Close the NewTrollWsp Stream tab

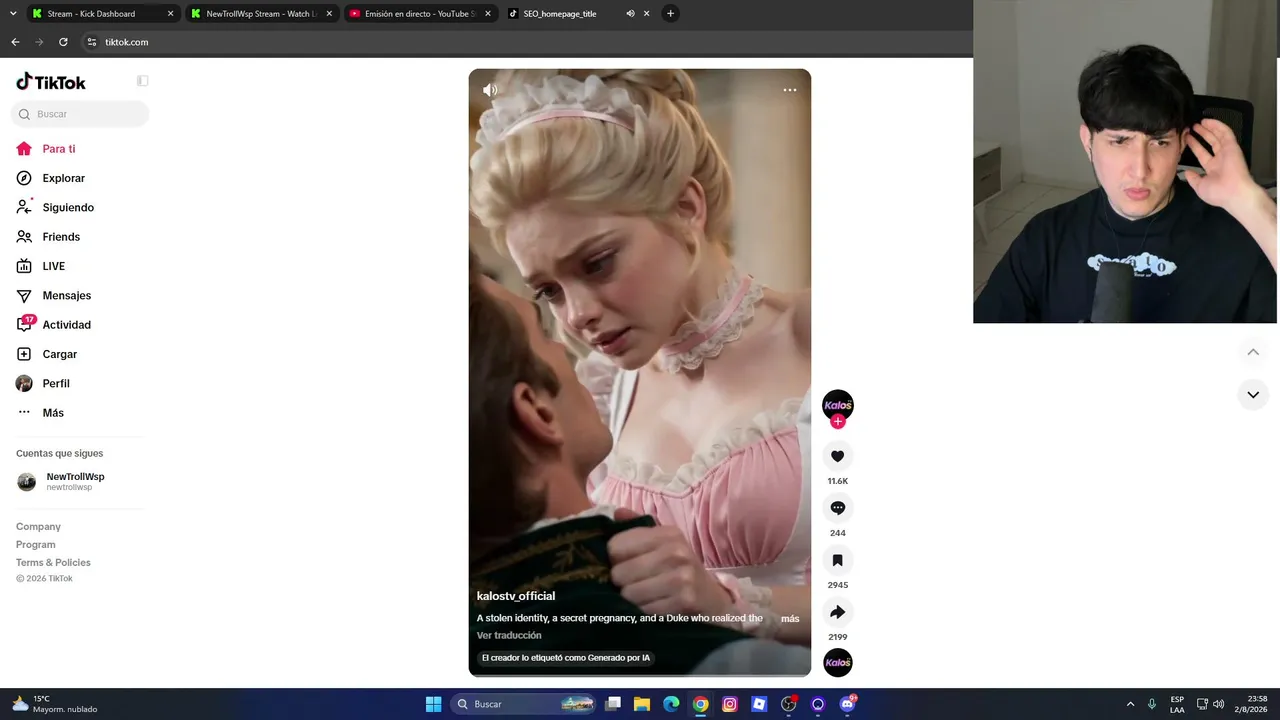pyautogui.click(x=329, y=14)
